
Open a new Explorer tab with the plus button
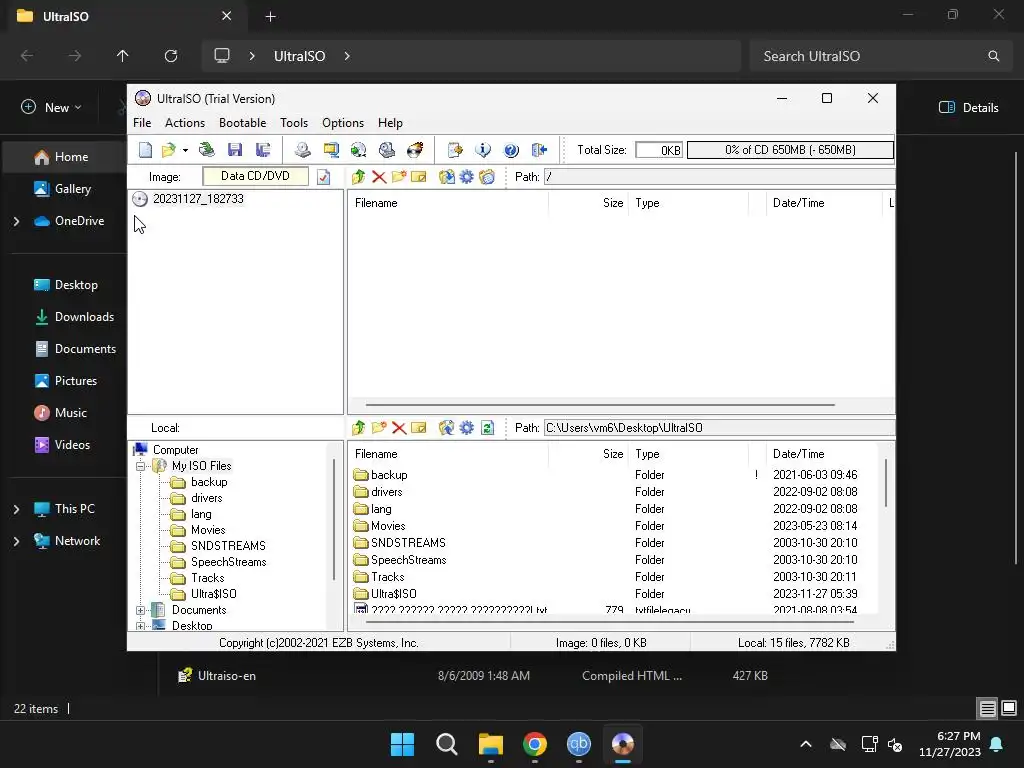[x=270, y=17]
